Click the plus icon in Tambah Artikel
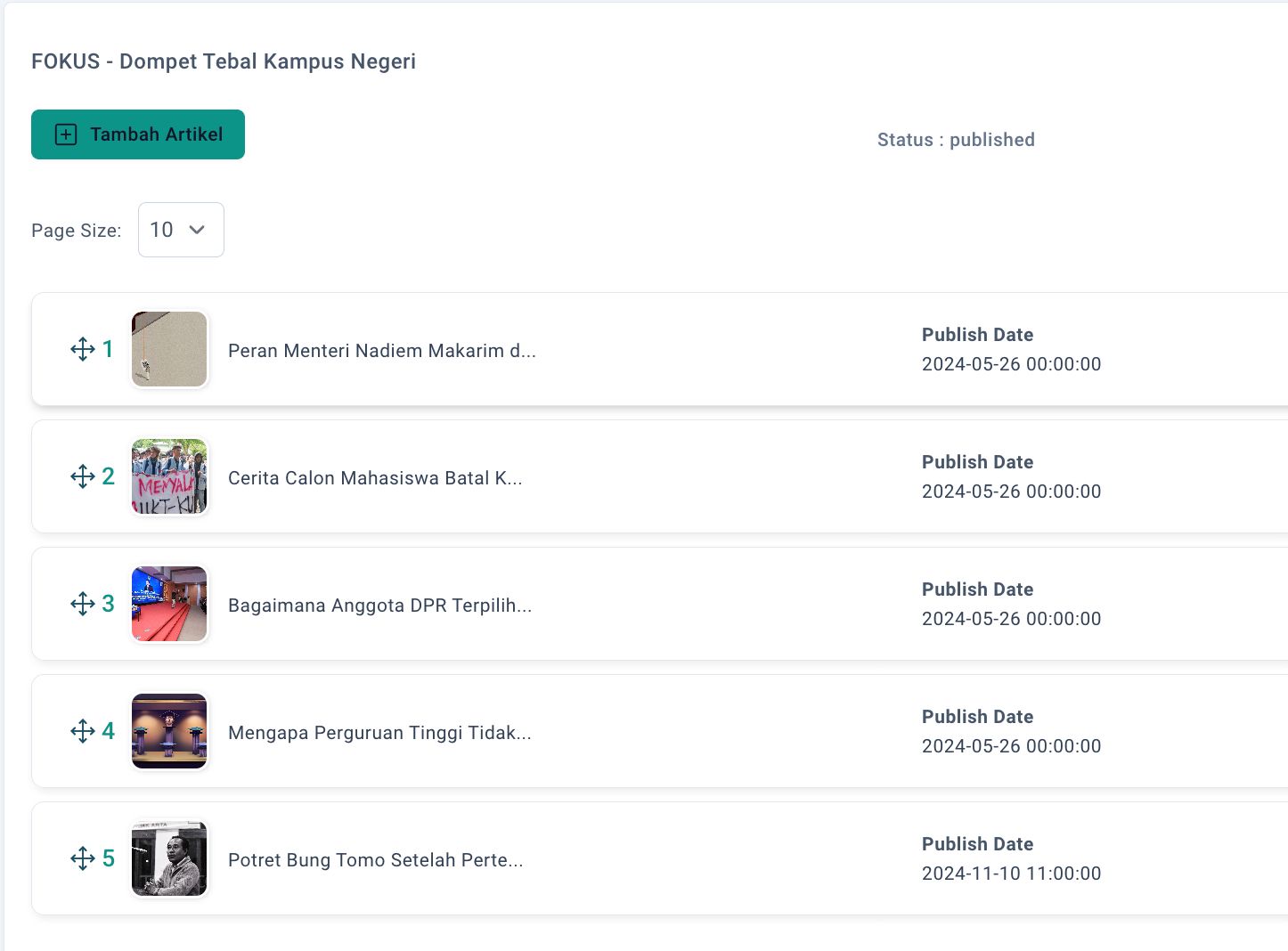The width and height of the screenshot is (1288, 951). point(66,134)
